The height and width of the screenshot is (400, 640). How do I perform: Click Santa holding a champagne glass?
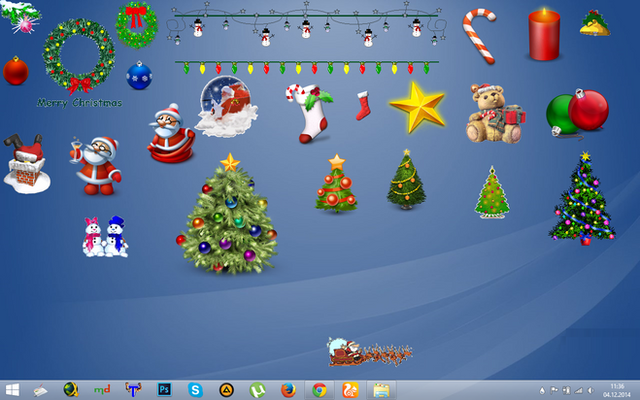96,166
